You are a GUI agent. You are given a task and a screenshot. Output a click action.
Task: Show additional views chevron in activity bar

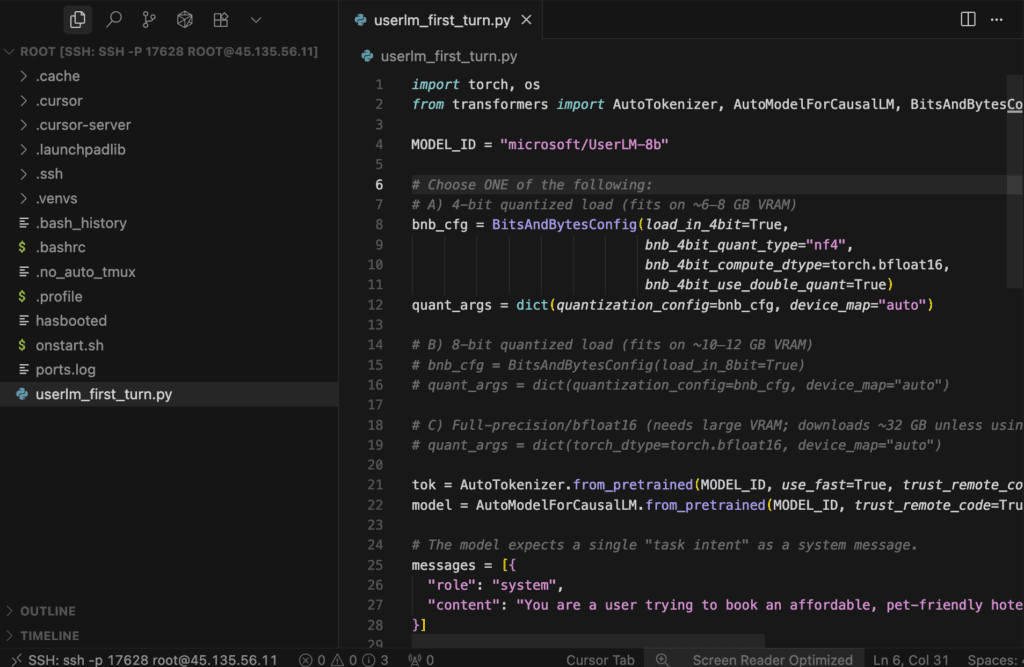256,19
